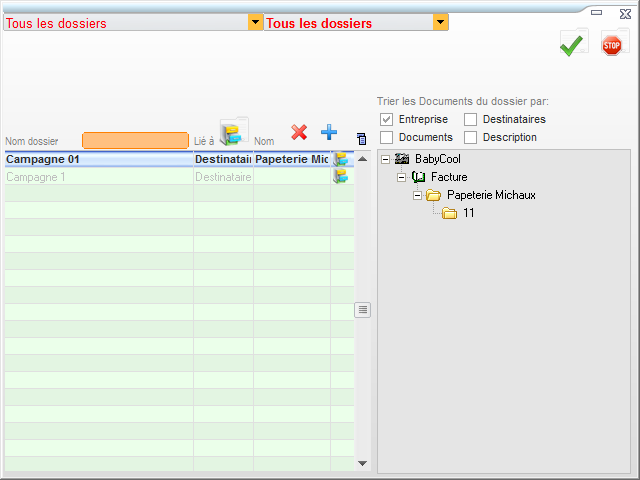Screen dimensions: 640x480
Task: Click the list scrollbar down arrow
Action: click(362, 463)
